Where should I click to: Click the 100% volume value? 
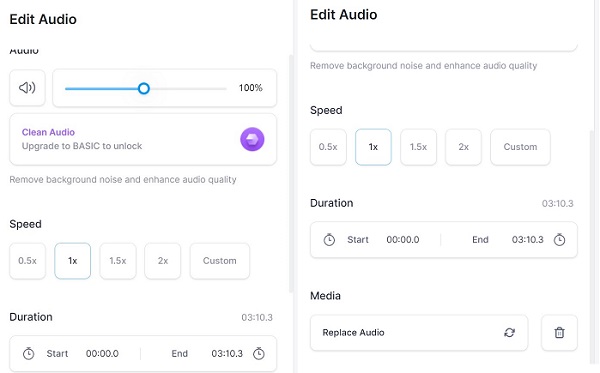coord(251,88)
